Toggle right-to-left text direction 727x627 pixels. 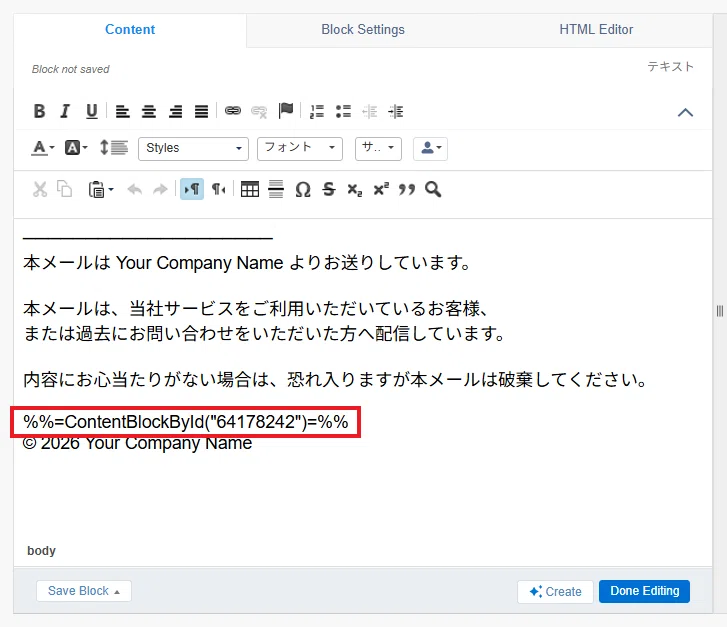pyautogui.click(x=218, y=189)
